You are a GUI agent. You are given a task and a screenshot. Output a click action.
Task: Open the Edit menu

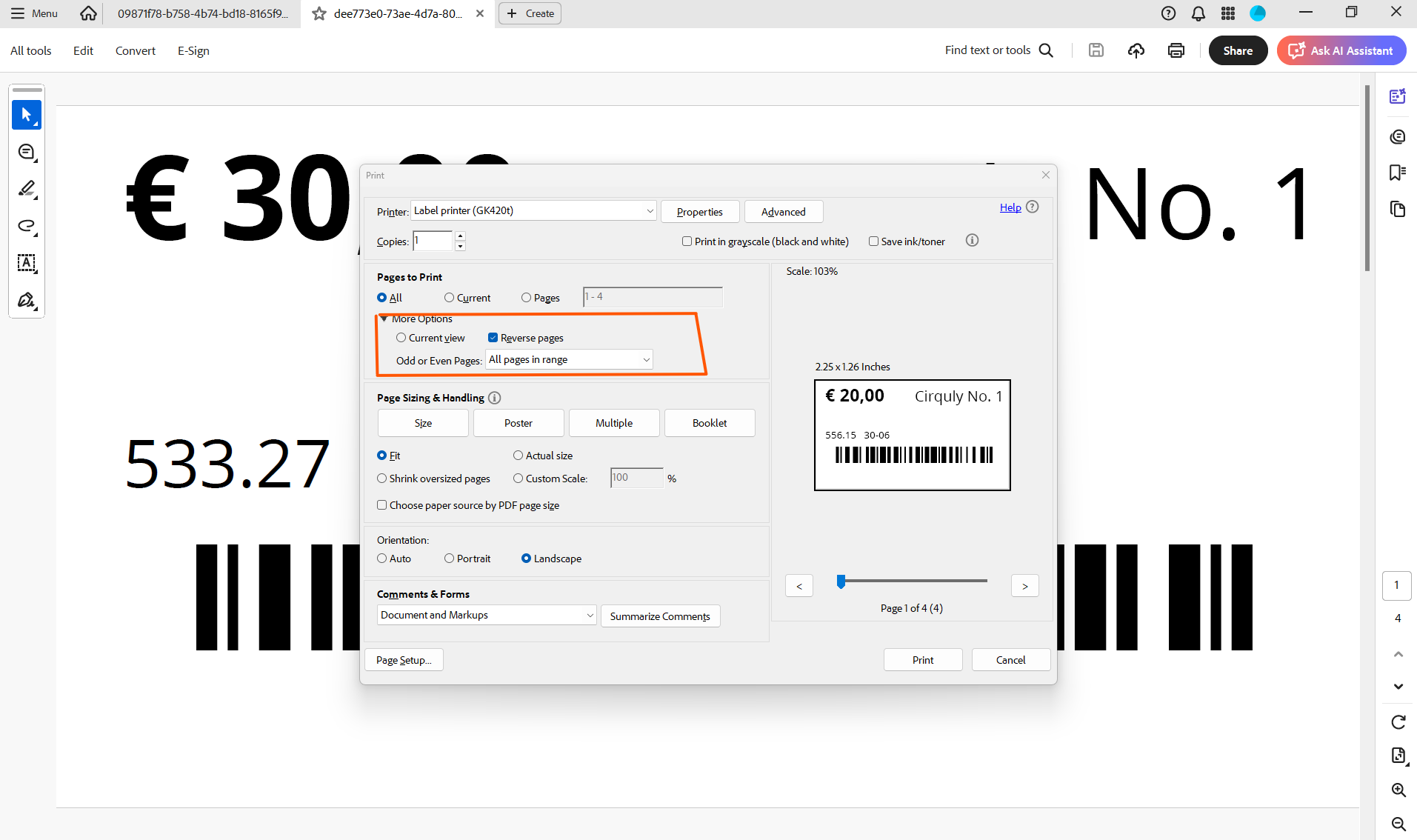83,50
